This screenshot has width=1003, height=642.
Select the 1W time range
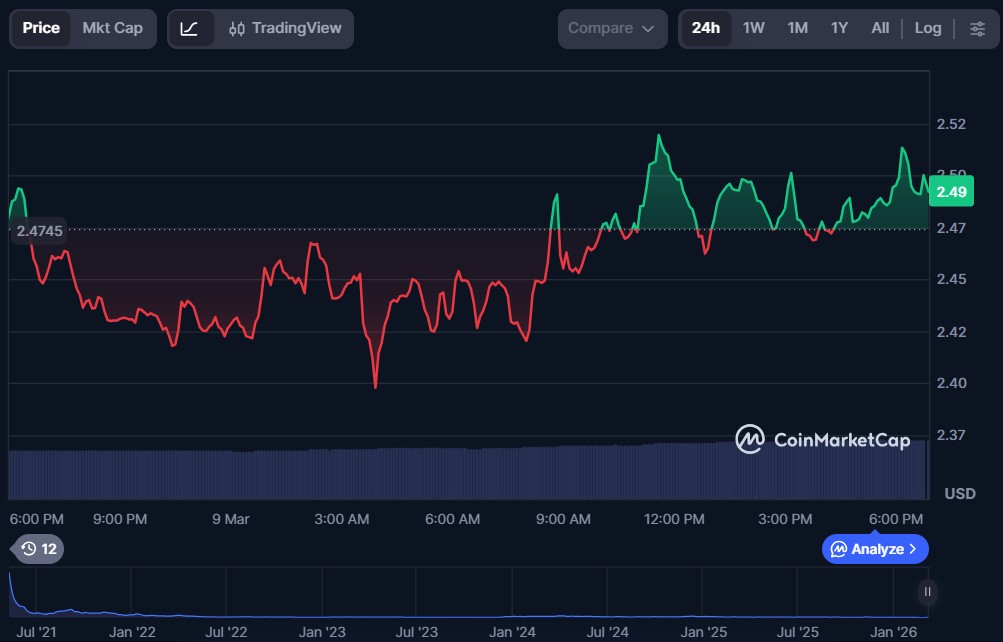click(753, 28)
